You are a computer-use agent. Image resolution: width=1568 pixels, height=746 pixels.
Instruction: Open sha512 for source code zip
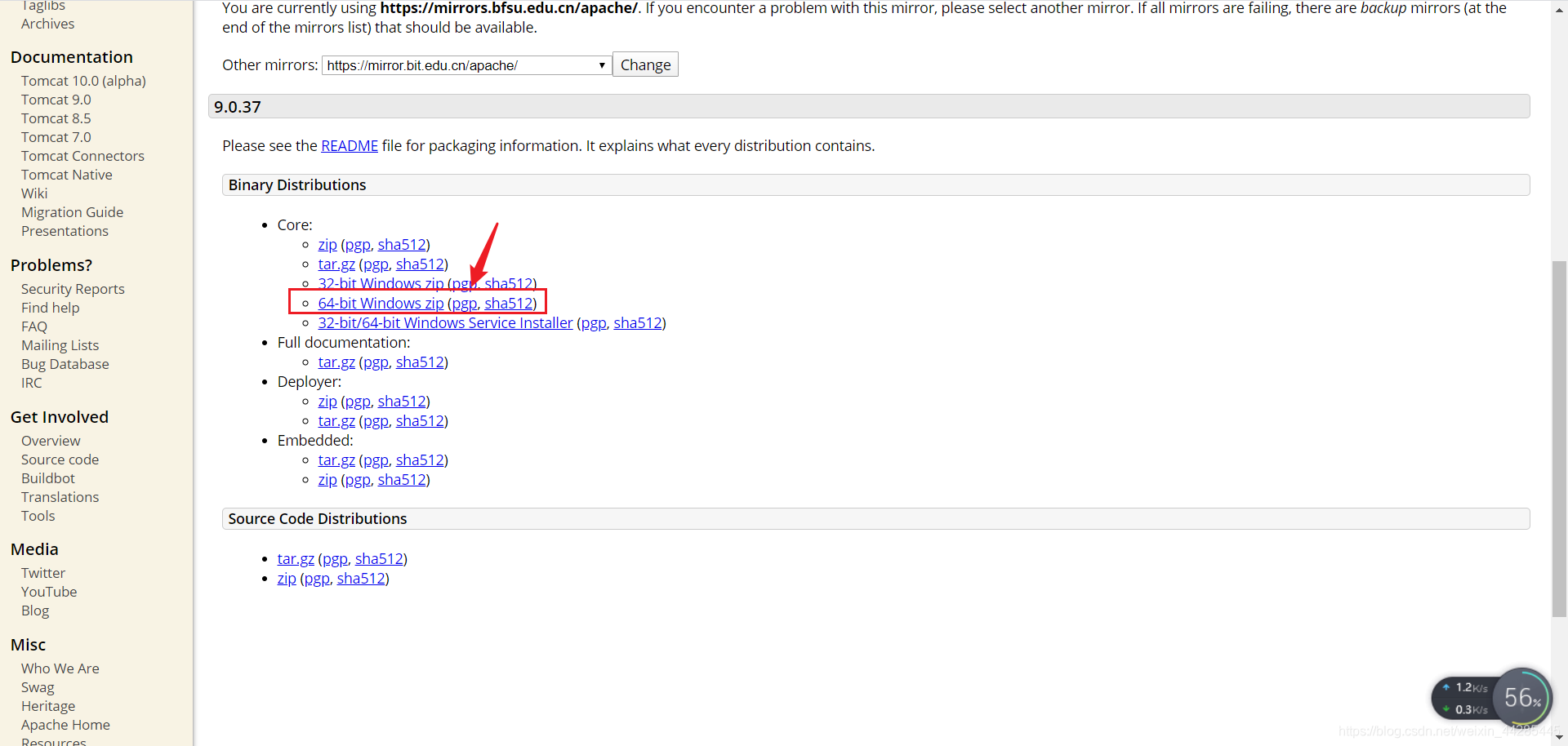(x=361, y=578)
